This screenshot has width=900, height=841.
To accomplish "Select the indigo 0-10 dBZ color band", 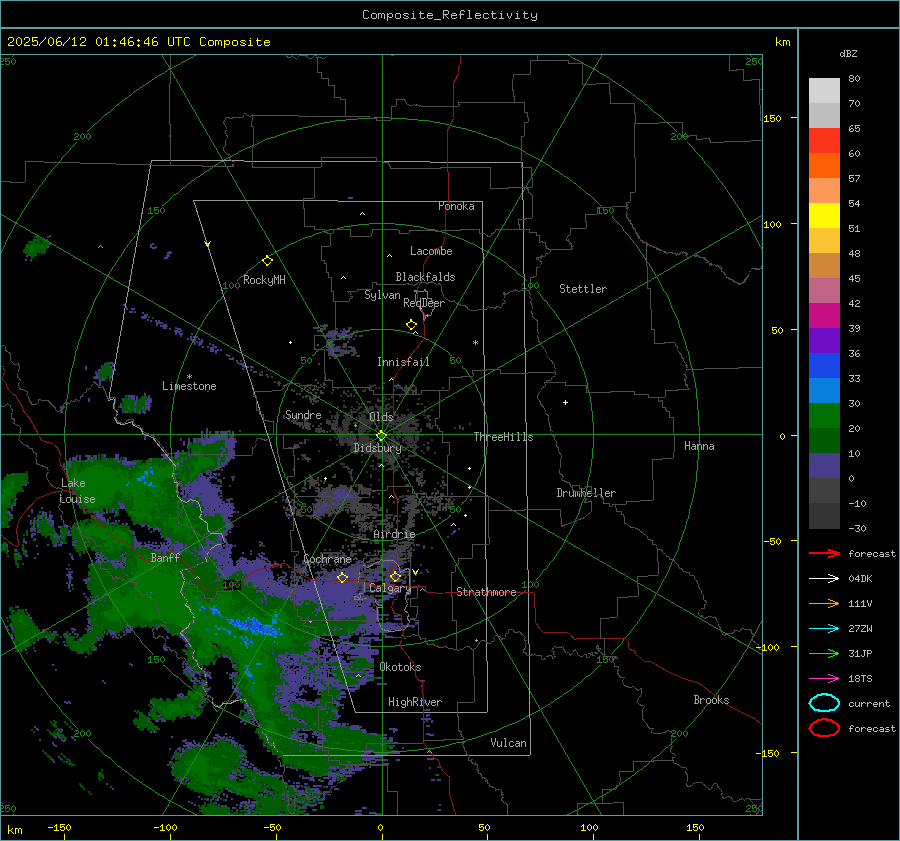I will pyautogui.click(x=824, y=466).
